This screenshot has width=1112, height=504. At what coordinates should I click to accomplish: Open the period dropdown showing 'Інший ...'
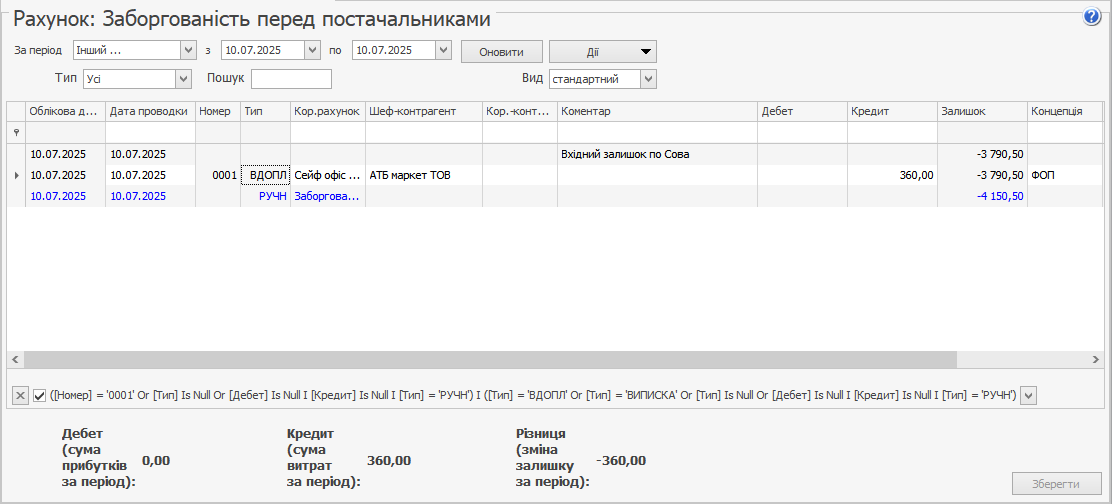coord(188,51)
